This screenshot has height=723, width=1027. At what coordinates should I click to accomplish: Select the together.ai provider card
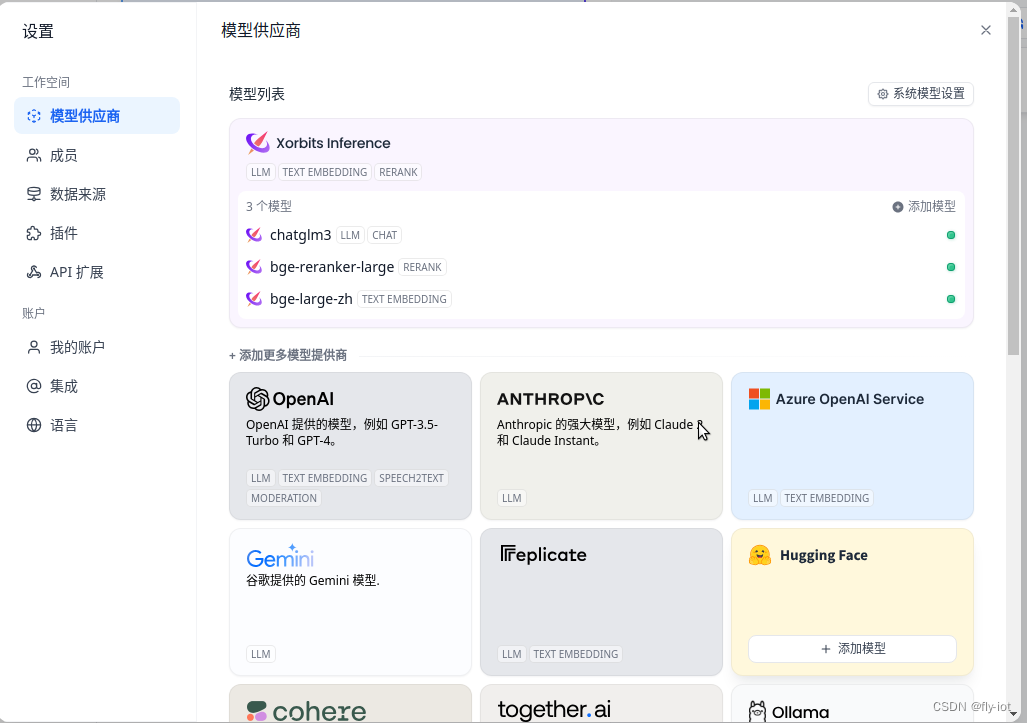[x=601, y=703]
